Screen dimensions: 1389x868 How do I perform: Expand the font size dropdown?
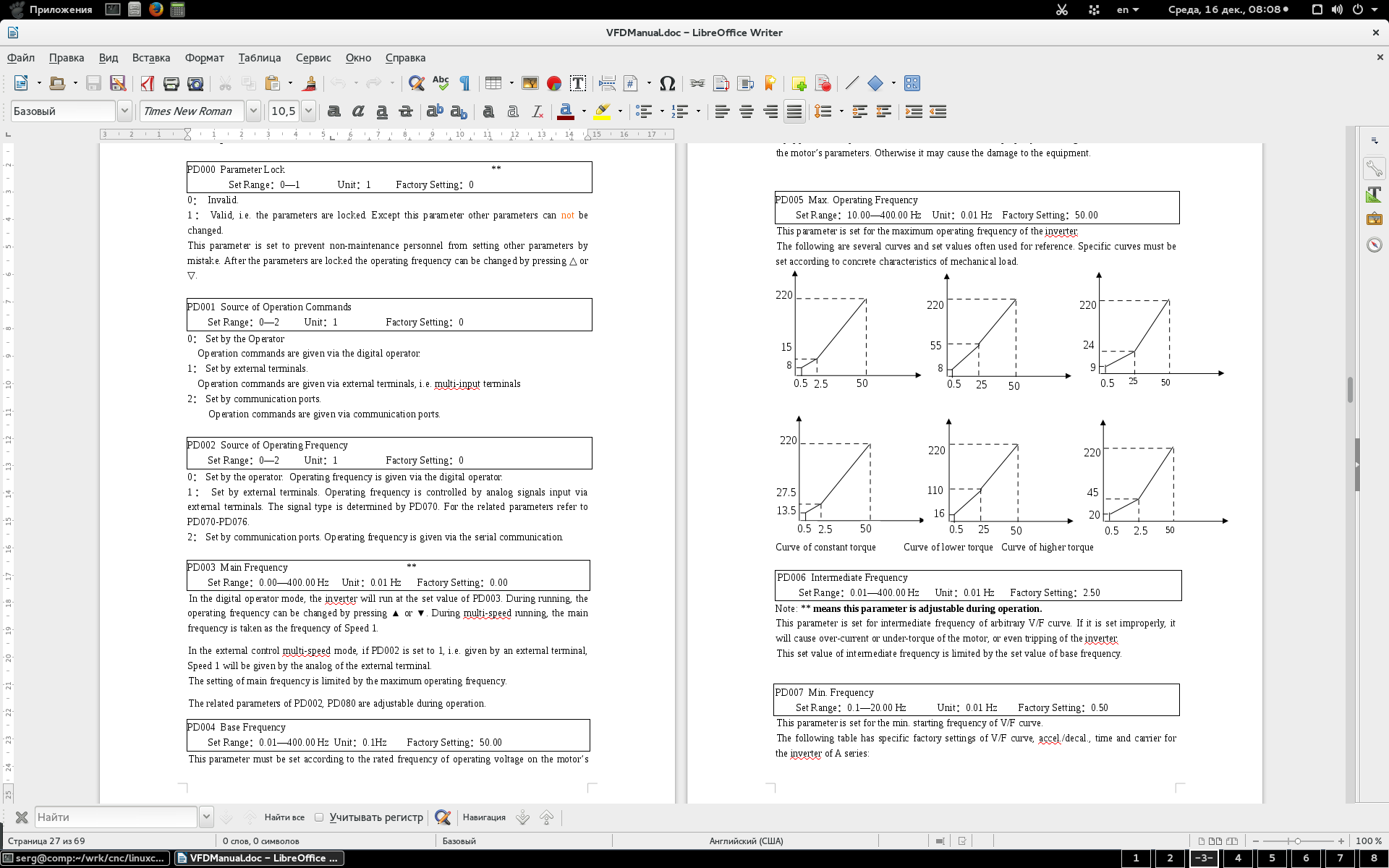[x=309, y=111]
